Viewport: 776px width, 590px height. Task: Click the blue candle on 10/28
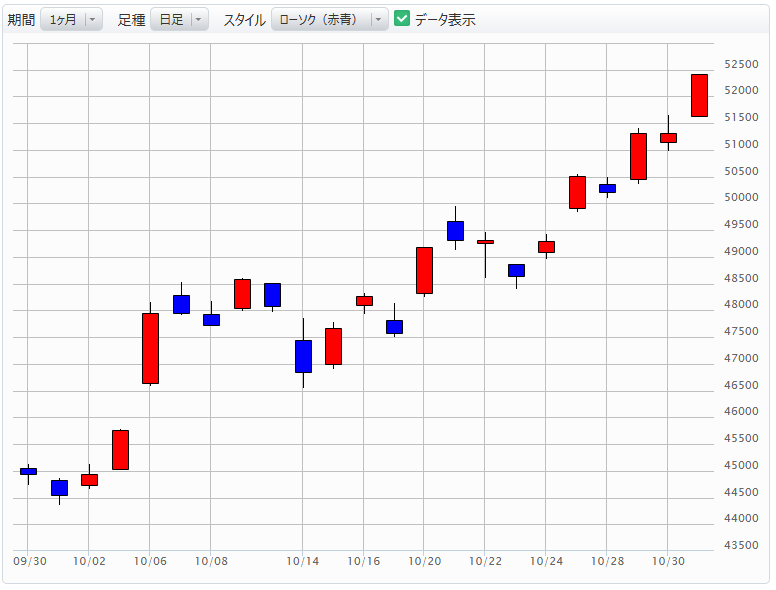click(x=607, y=188)
